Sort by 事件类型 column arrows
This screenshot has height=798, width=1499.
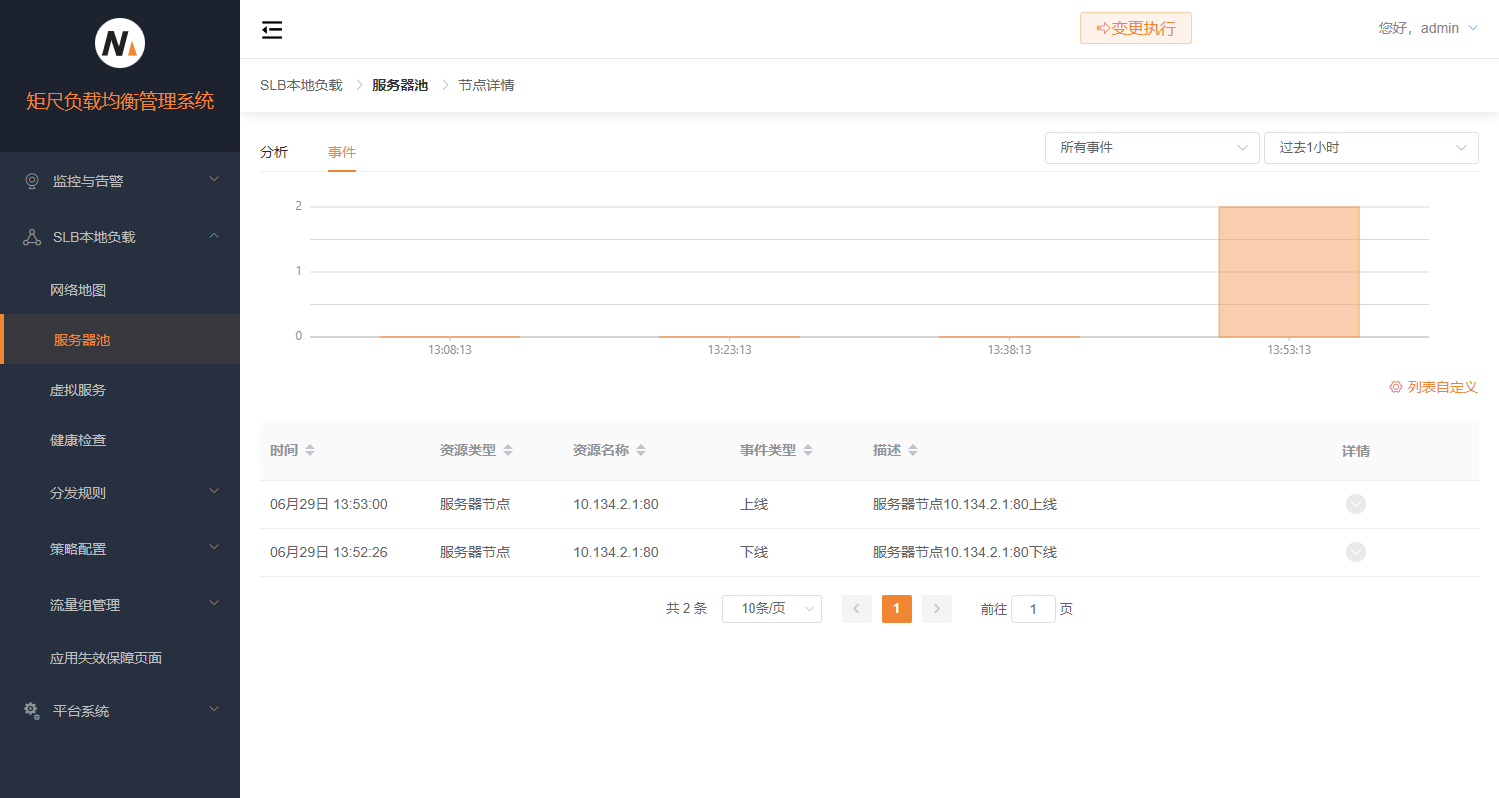808,451
